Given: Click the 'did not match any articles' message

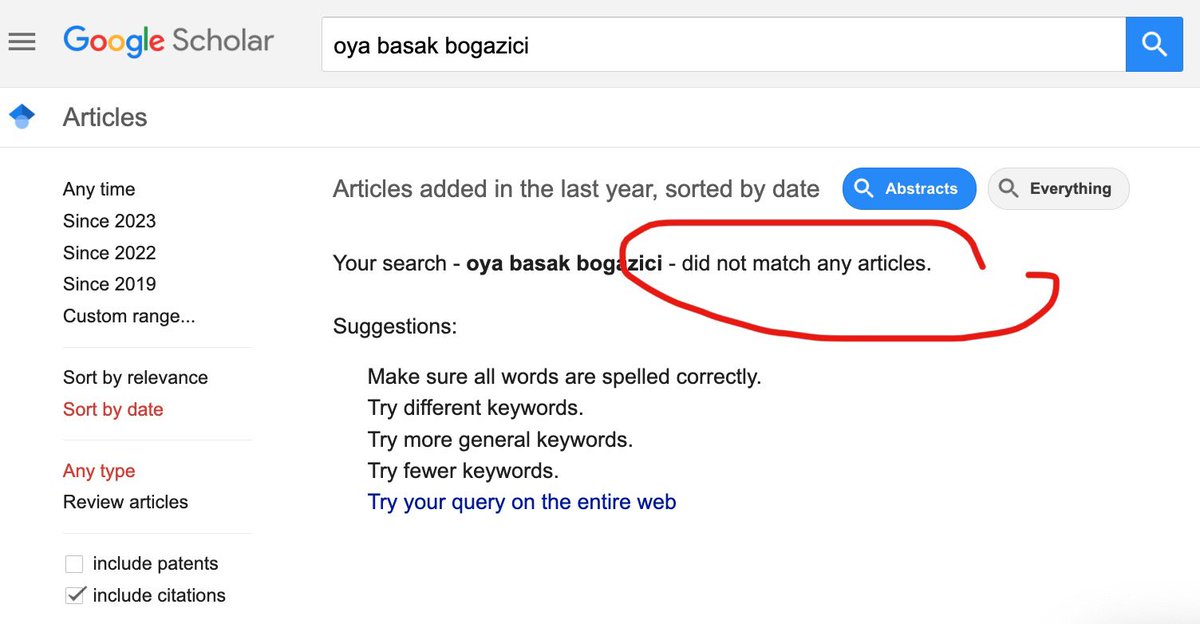Looking at the screenshot, I should [806, 264].
